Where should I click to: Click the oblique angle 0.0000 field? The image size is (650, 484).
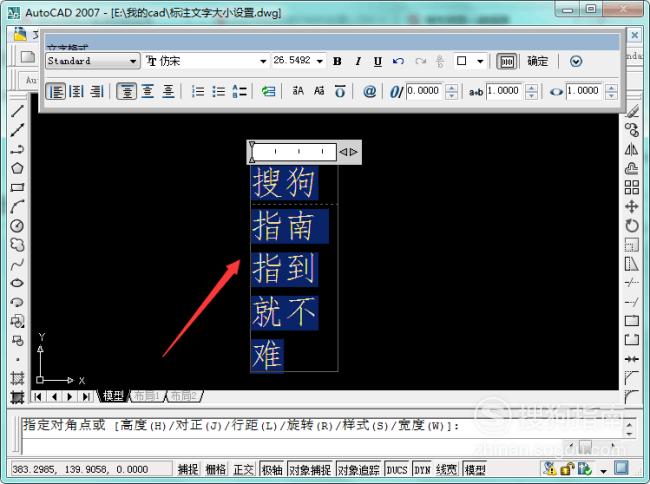pyautogui.click(x=424, y=91)
